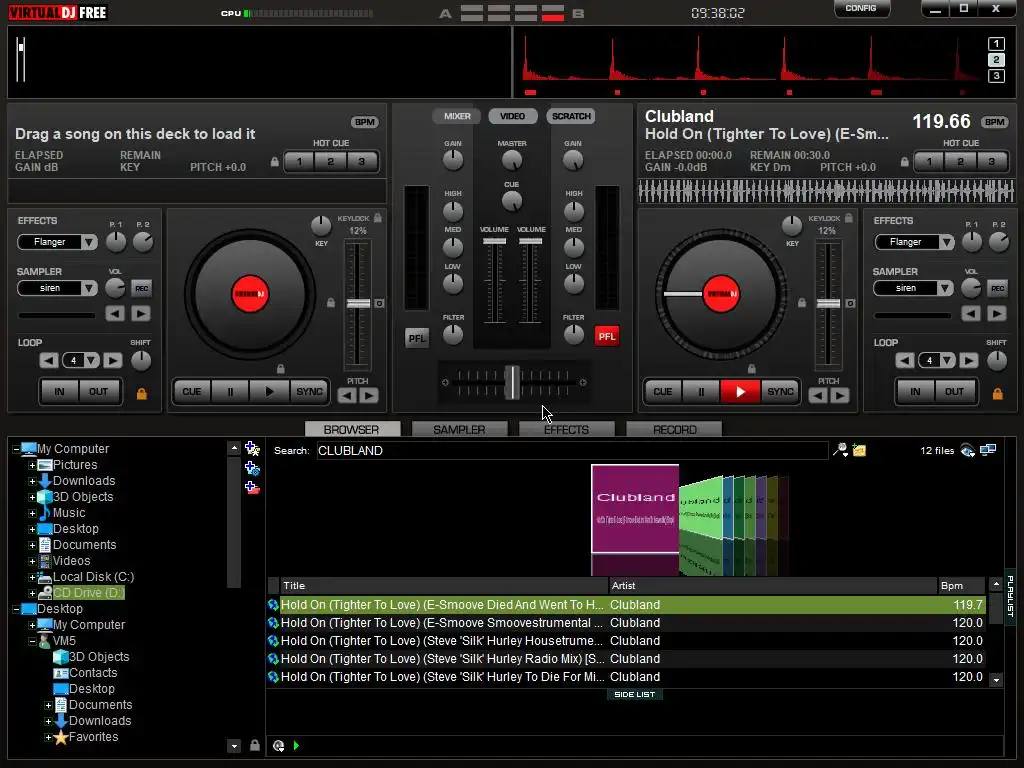The image size is (1024, 768).
Task: Halve the left deck loop length
Action: [48, 360]
